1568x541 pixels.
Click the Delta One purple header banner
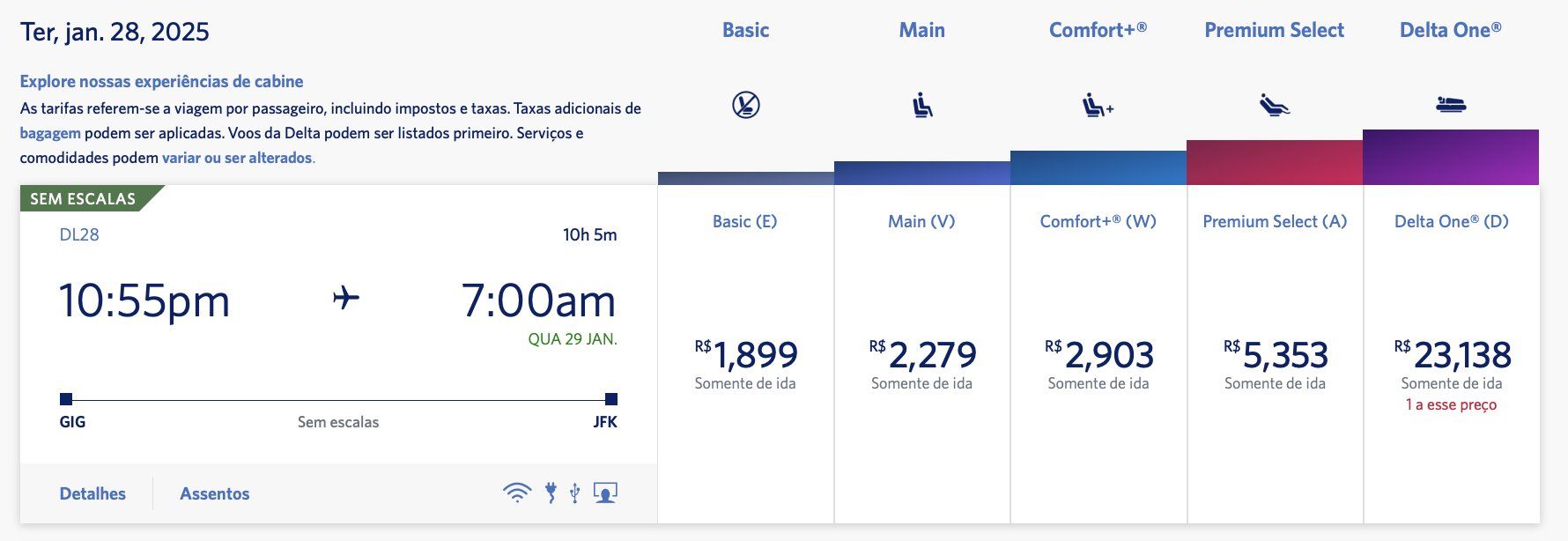[1451, 157]
